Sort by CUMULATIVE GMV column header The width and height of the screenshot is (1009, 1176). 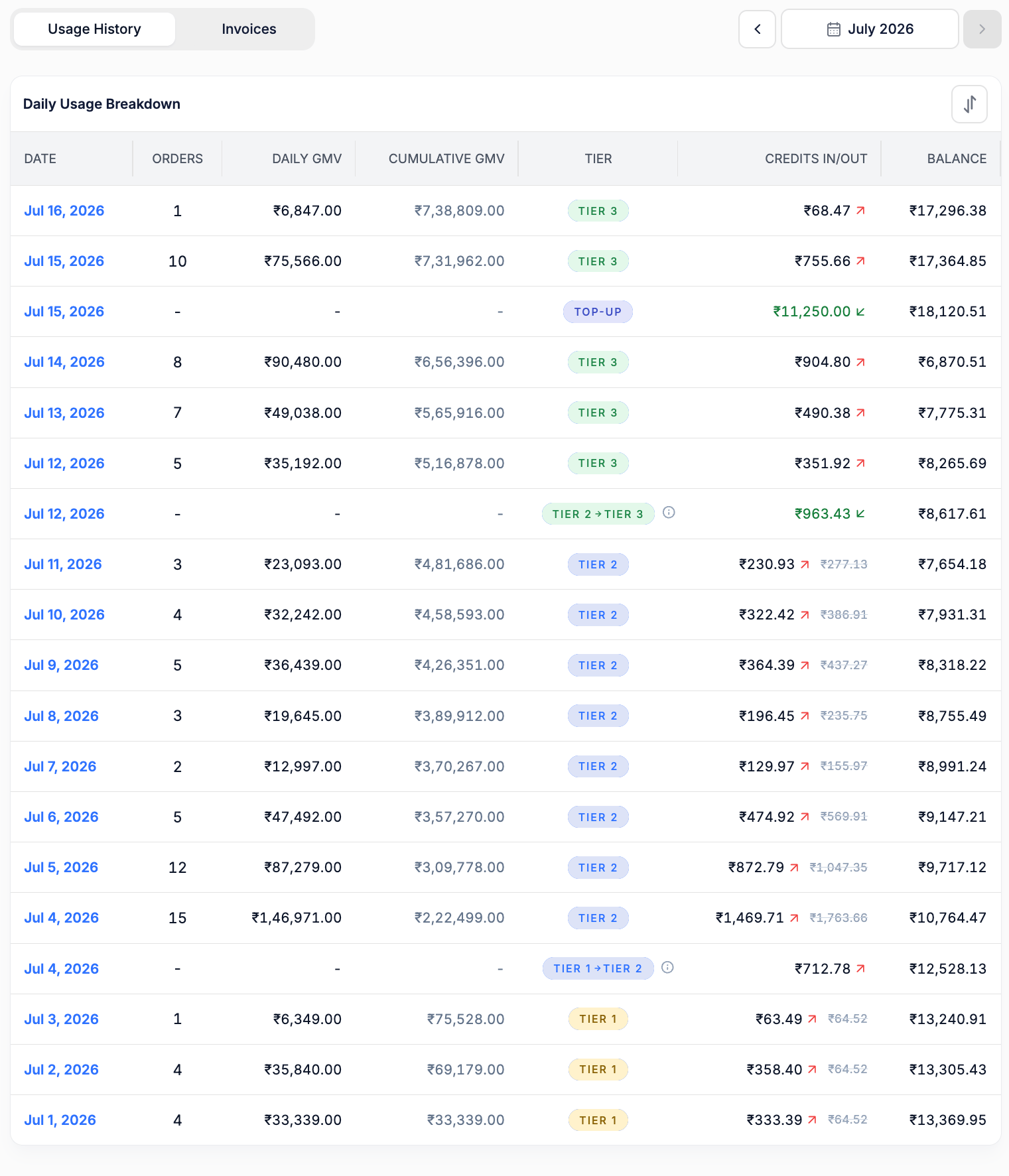tap(446, 159)
